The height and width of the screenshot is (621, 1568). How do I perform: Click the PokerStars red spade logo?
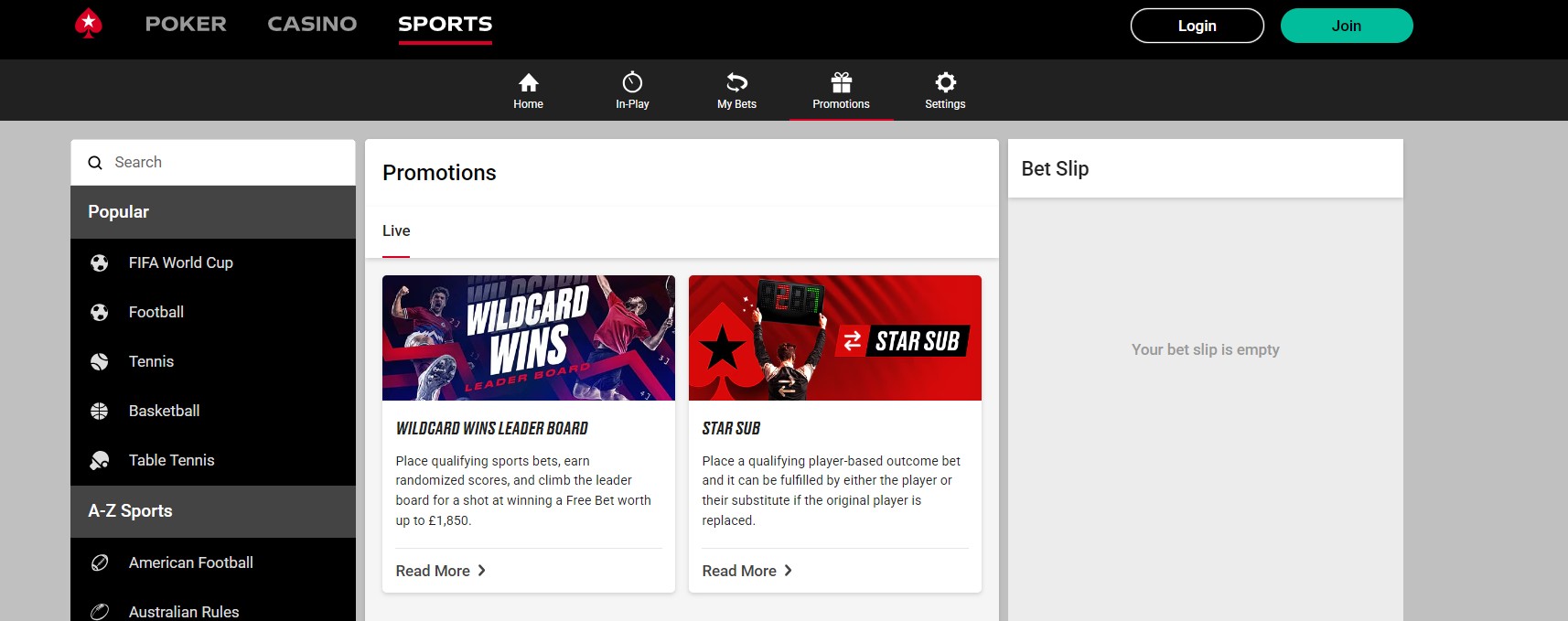point(88,24)
